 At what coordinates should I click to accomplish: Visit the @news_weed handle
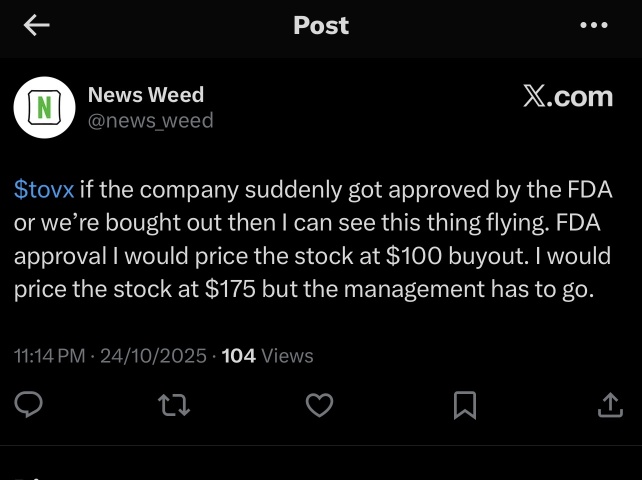[150, 120]
